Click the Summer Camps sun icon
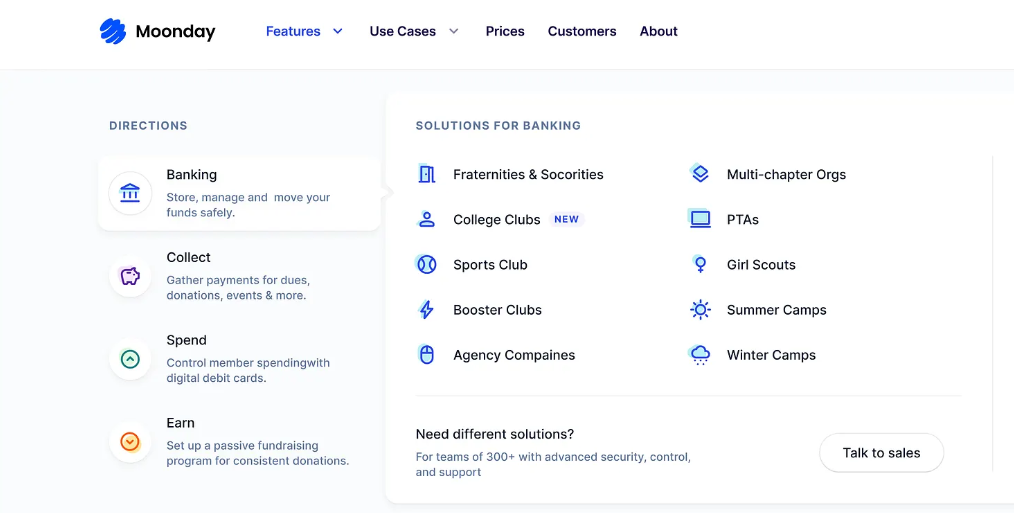Image resolution: width=1014 pixels, height=513 pixels. (701, 310)
